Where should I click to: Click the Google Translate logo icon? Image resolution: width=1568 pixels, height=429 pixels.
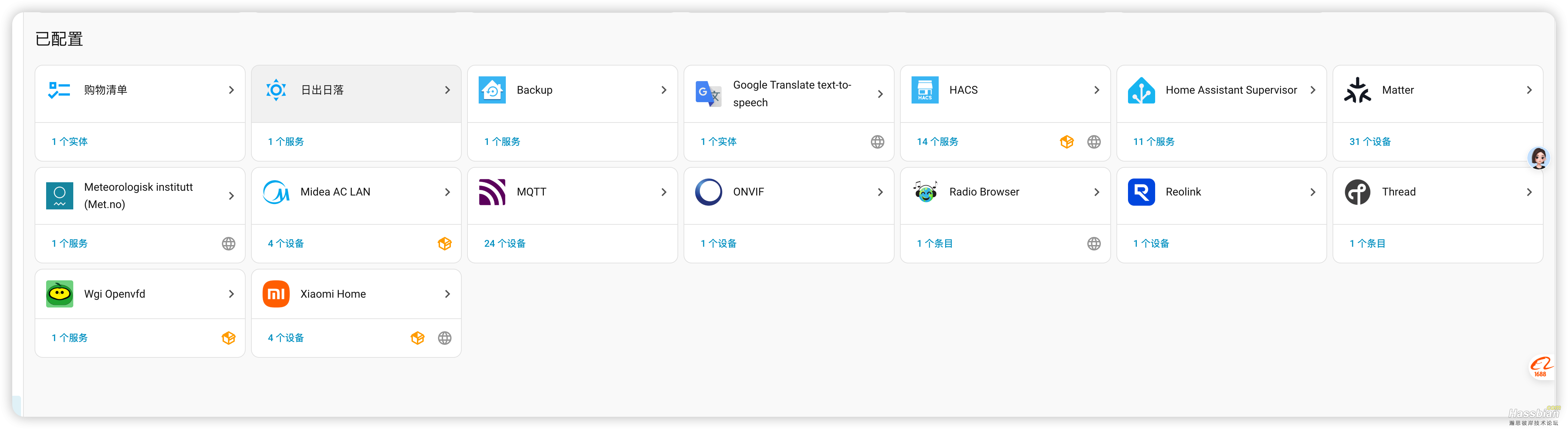pos(709,94)
